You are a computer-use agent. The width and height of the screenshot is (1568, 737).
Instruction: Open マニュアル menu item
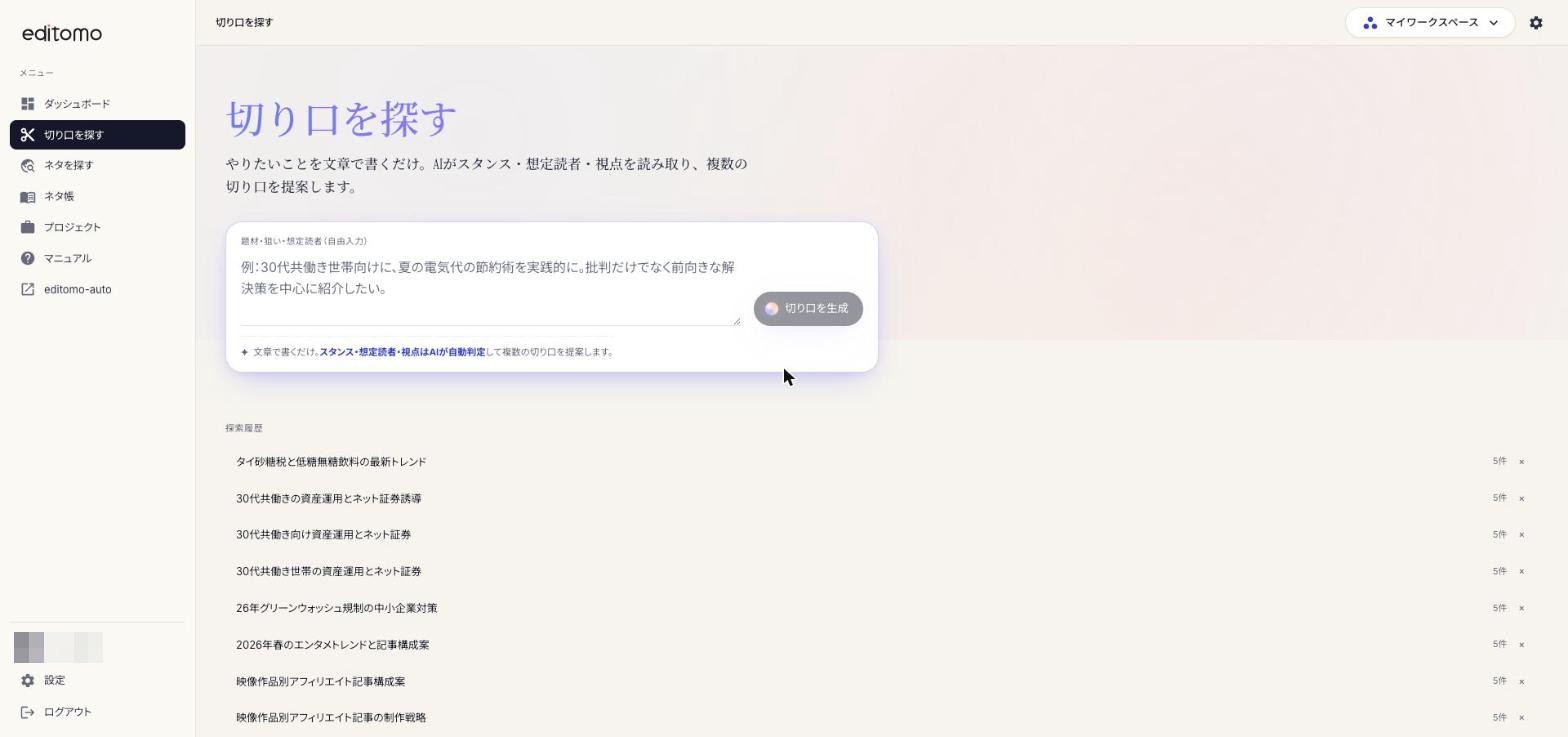coord(97,259)
